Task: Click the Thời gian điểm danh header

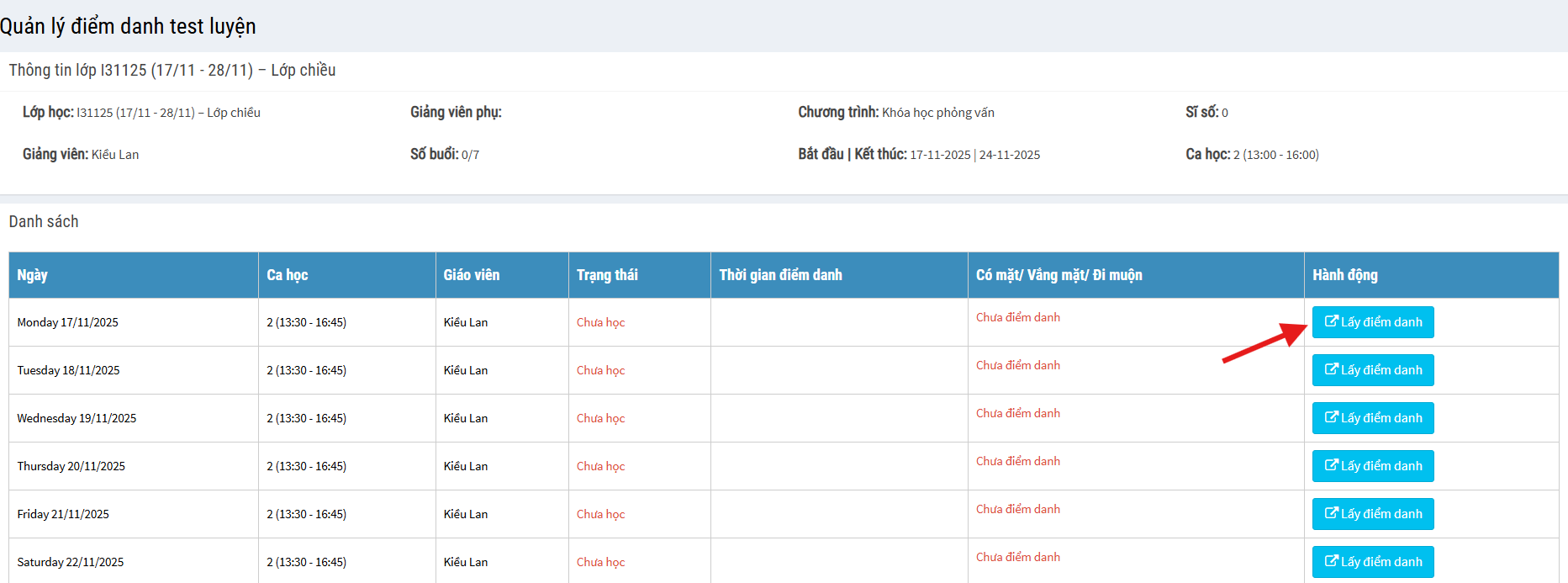Action: (x=780, y=275)
